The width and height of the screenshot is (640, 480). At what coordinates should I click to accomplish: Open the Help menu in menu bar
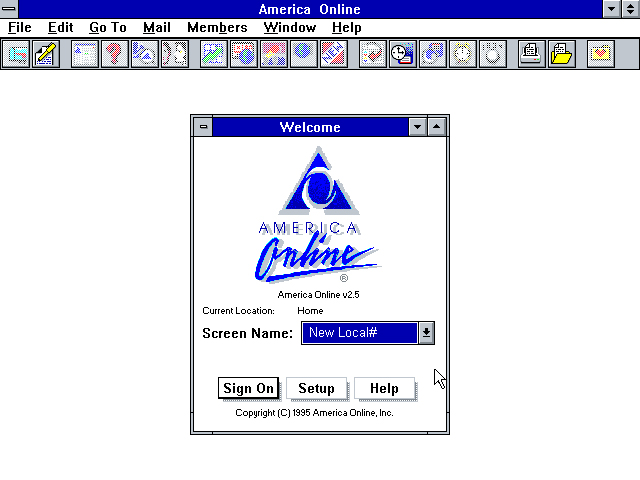click(x=347, y=27)
